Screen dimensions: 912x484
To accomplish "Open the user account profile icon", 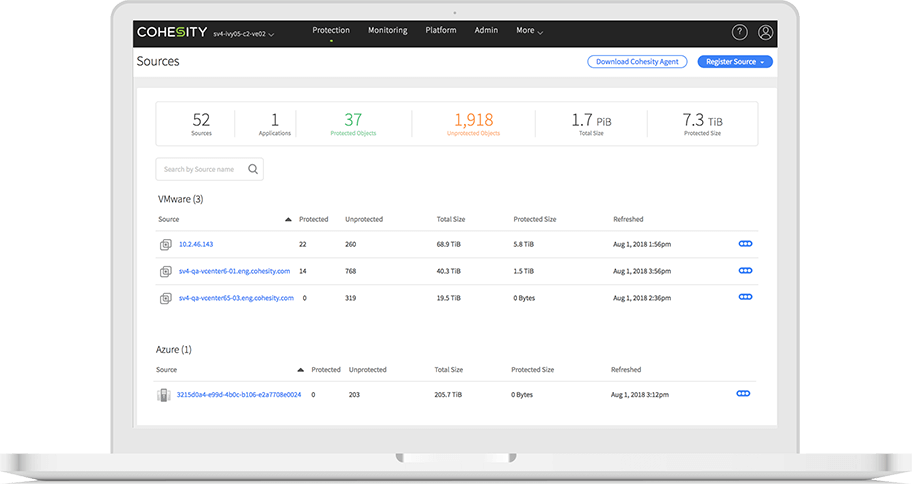I will [765, 33].
